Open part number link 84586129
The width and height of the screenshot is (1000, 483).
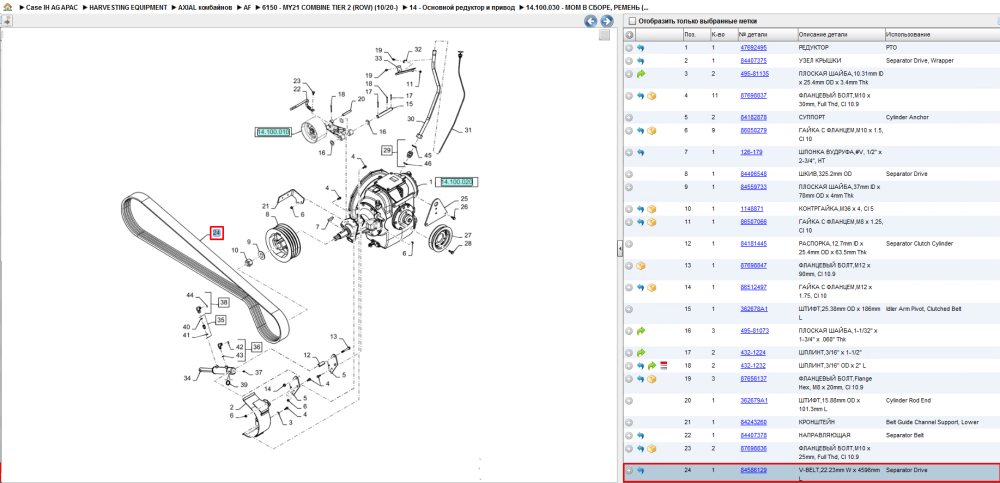(x=753, y=470)
